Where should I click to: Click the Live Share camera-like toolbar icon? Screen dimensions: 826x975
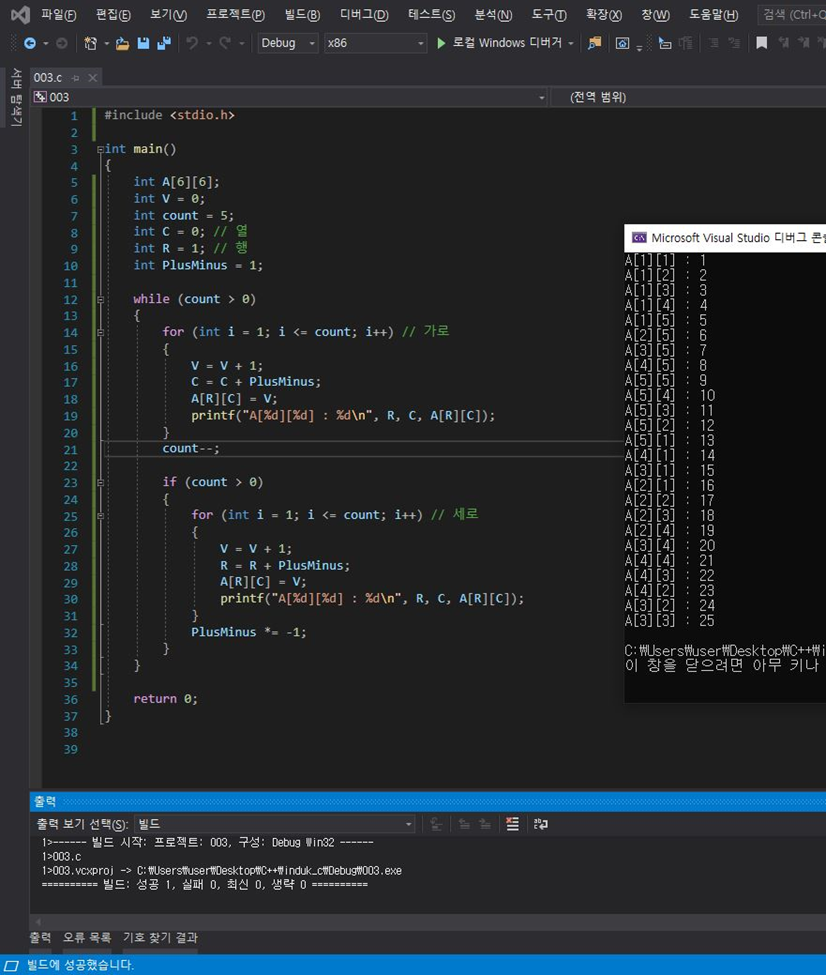[x=622, y=43]
